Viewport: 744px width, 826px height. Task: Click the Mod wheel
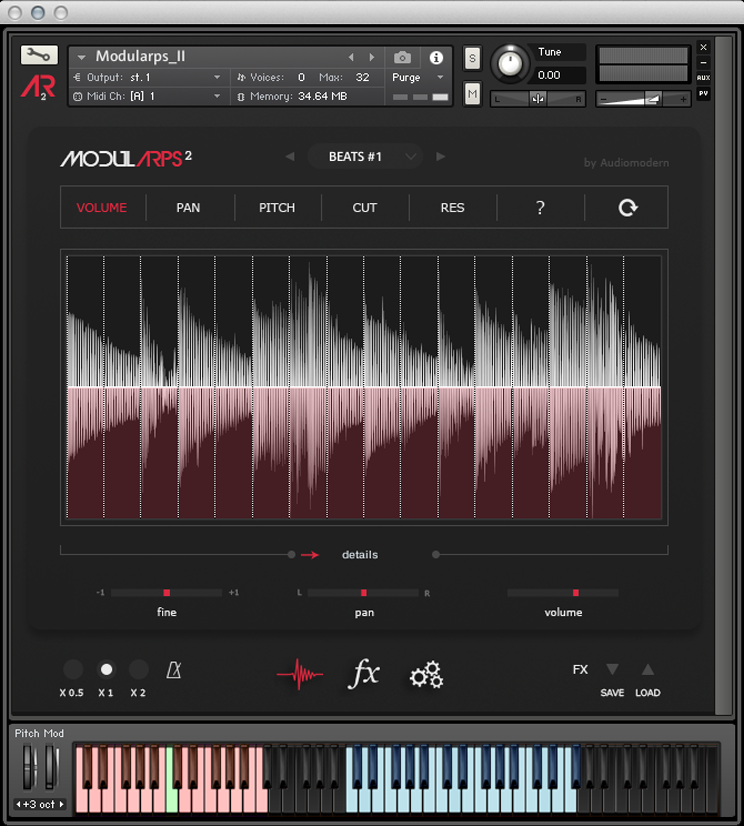pyautogui.click(x=51, y=766)
